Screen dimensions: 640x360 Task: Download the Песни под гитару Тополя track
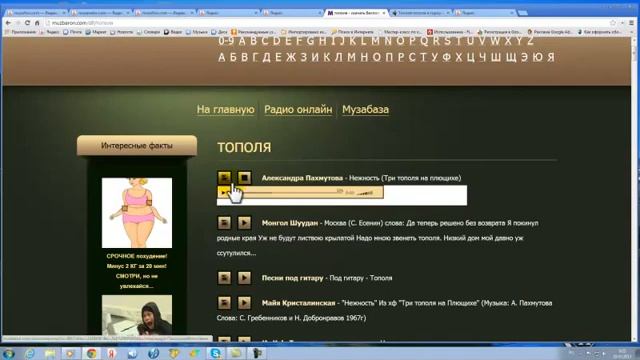click(224, 278)
